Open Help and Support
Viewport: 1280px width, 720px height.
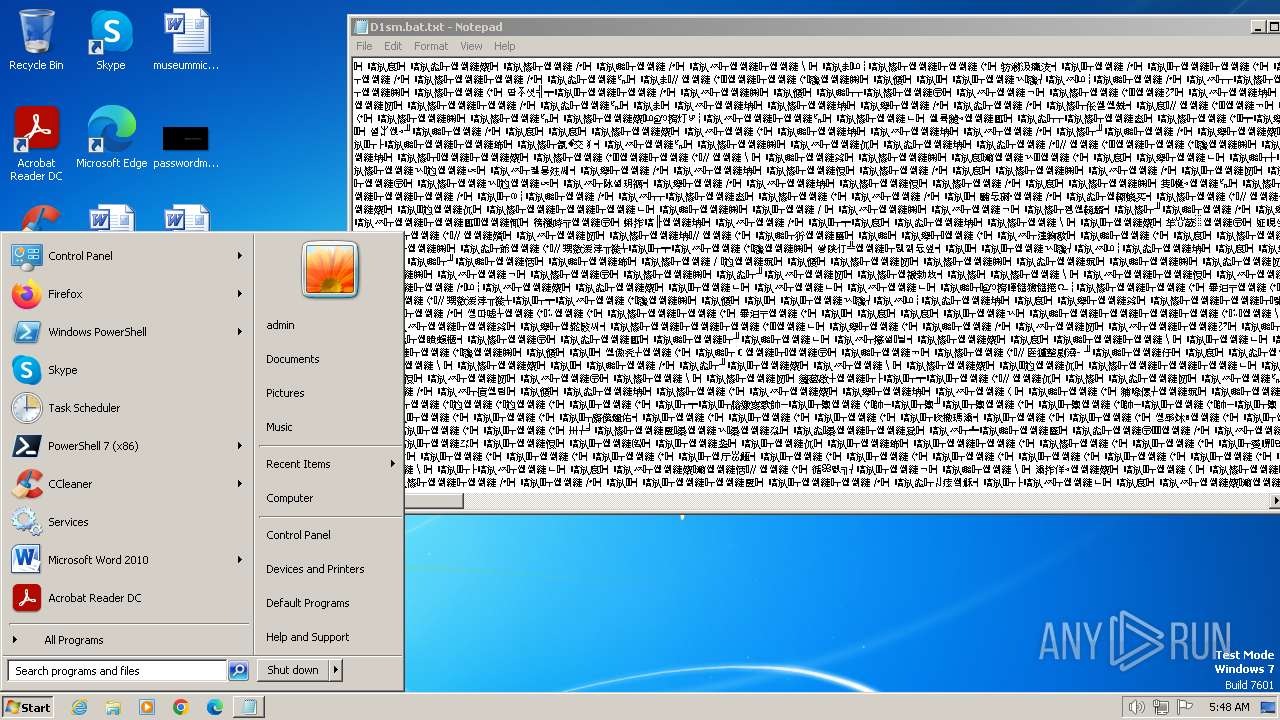click(308, 637)
